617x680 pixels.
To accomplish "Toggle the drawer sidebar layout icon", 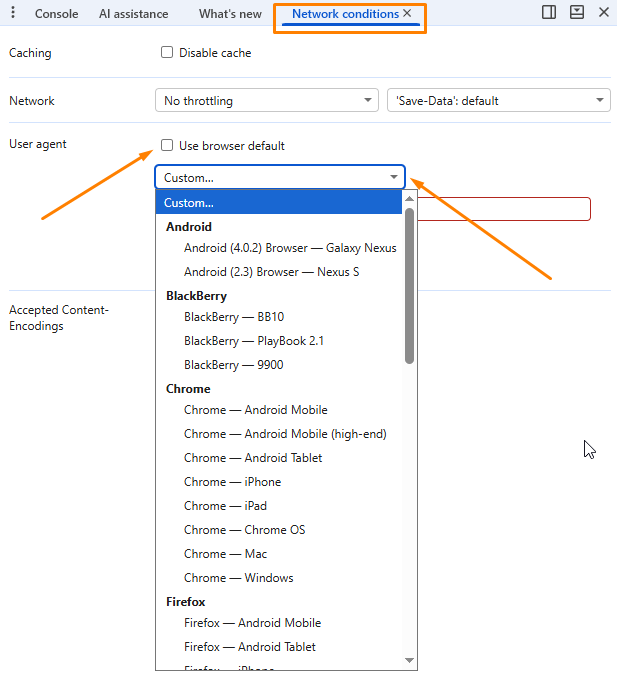I will 549,13.
